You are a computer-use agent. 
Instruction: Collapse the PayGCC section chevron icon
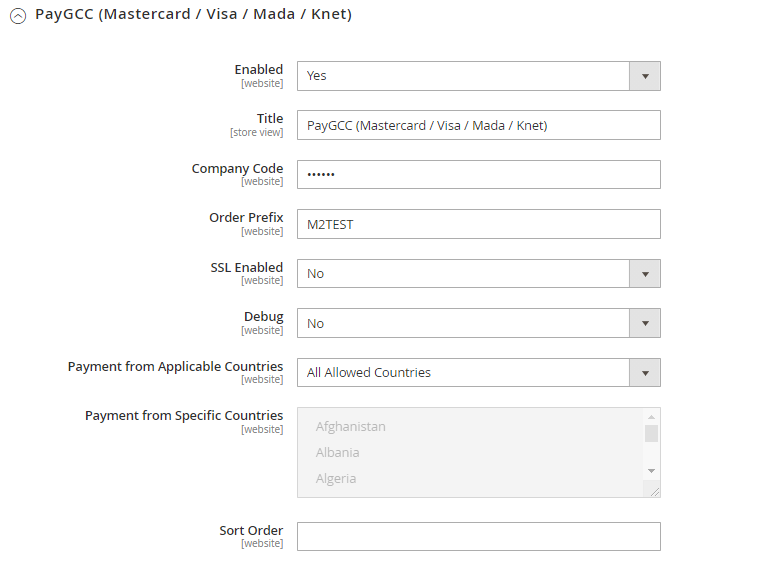pos(17,16)
